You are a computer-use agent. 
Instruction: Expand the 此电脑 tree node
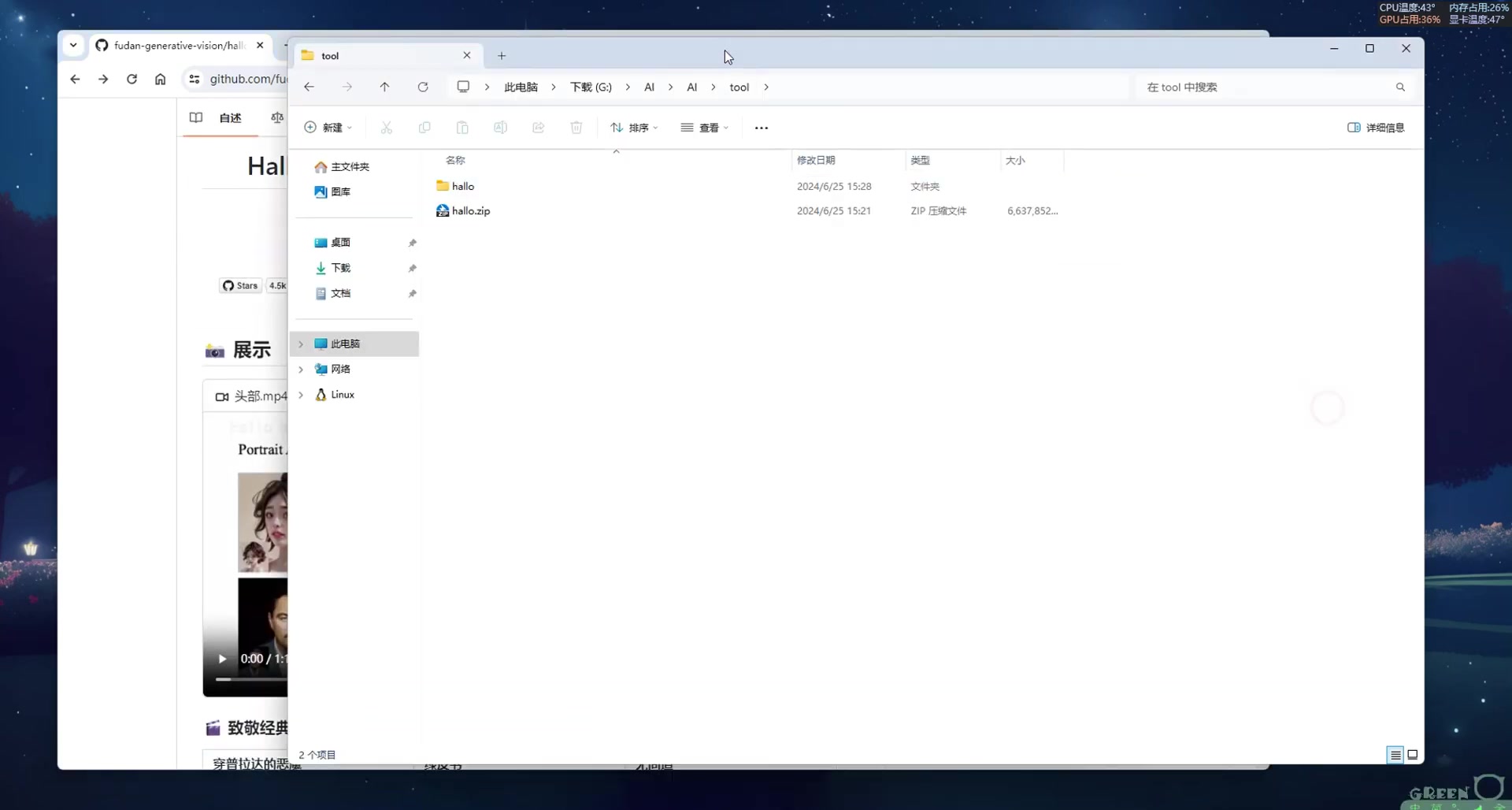tap(301, 344)
